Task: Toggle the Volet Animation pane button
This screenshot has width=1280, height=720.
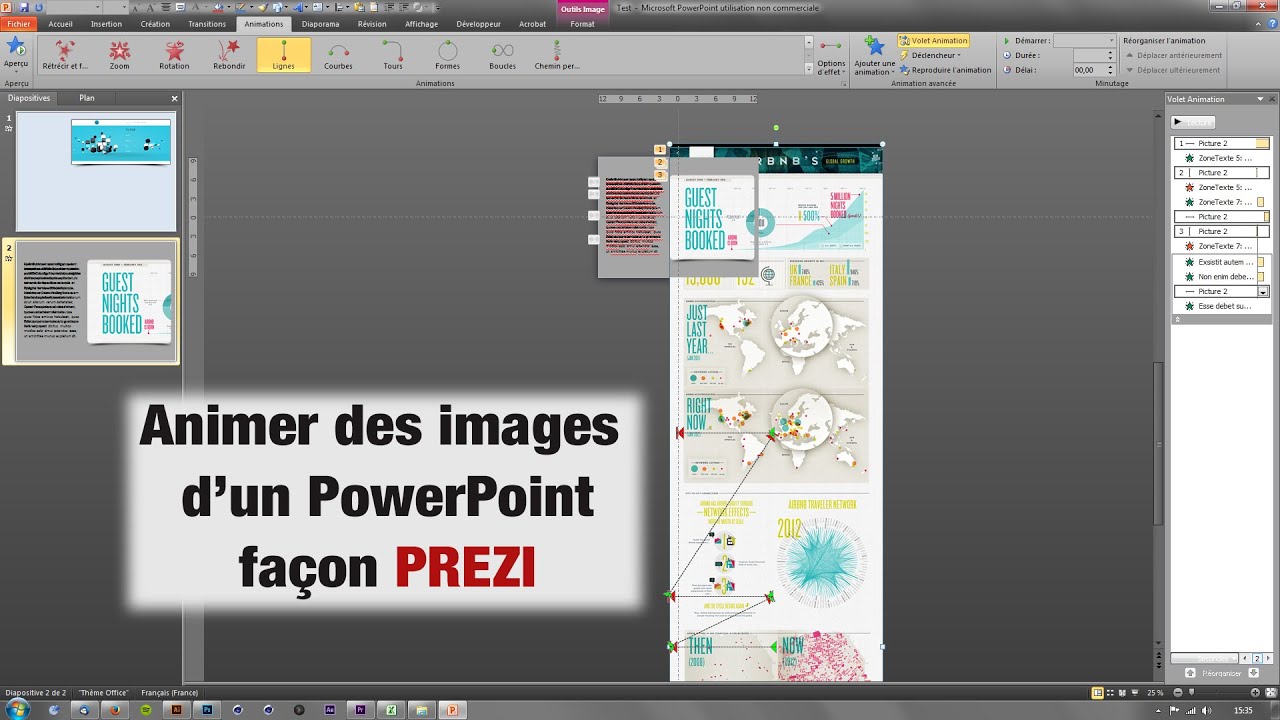Action: point(933,41)
